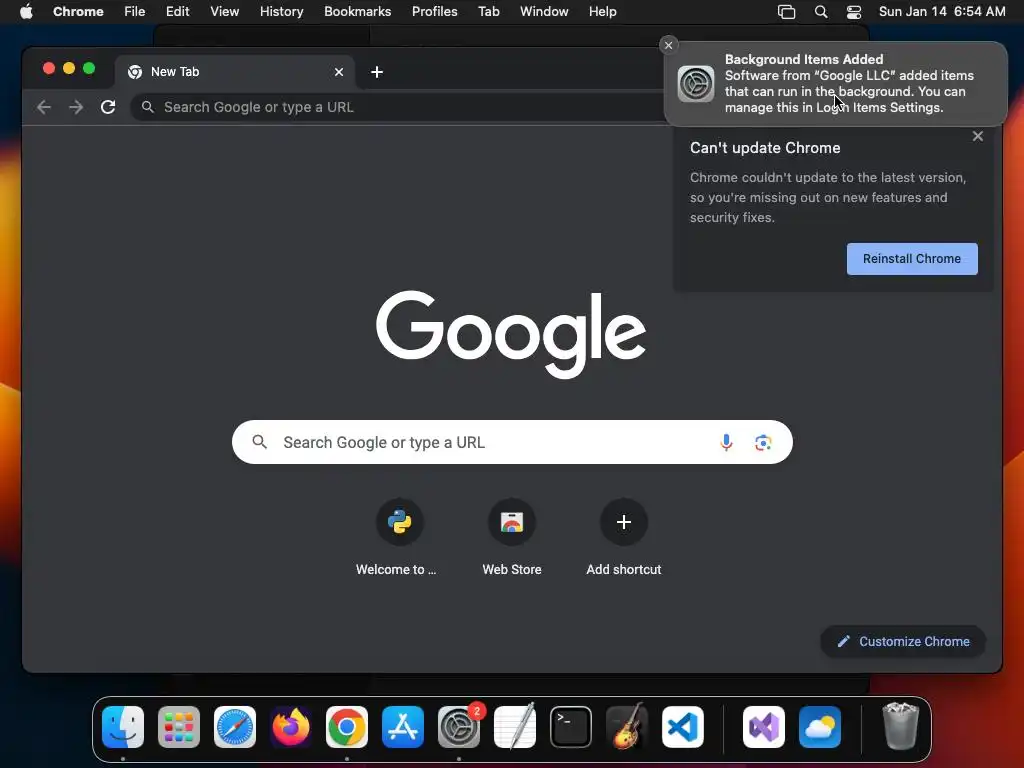The height and width of the screenshot is (768, 1024).
Task: Close the New Tab tab
Action: coord(339,72)
